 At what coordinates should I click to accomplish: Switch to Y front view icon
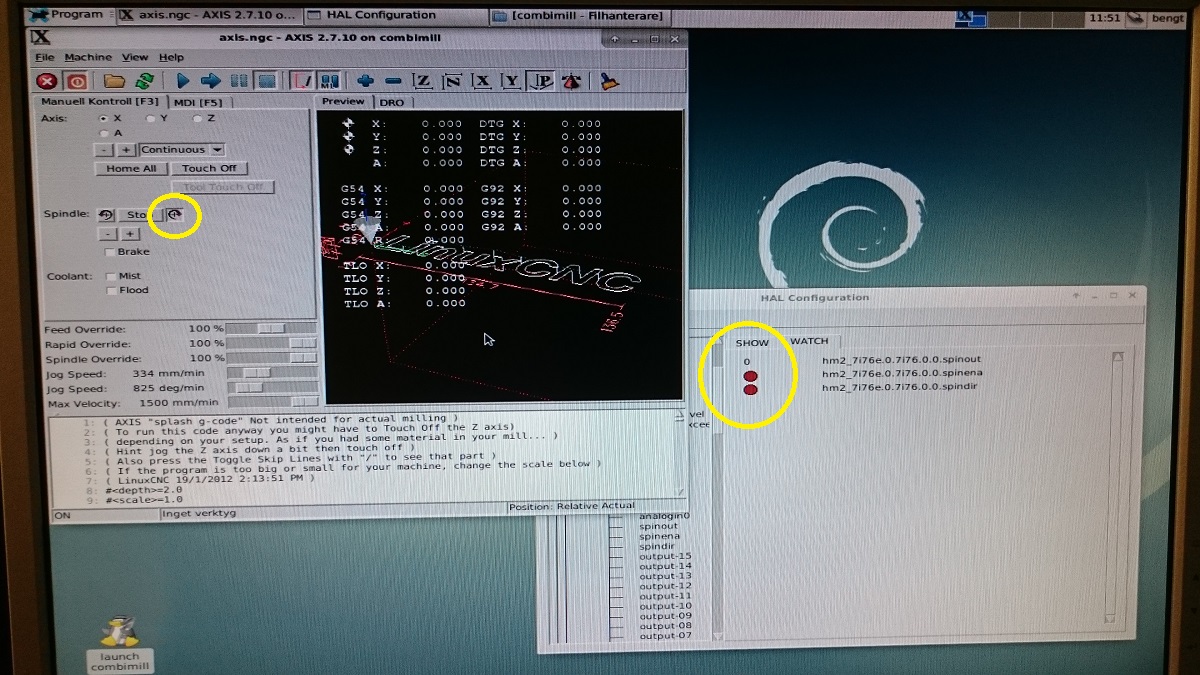[x=511, y=81]
